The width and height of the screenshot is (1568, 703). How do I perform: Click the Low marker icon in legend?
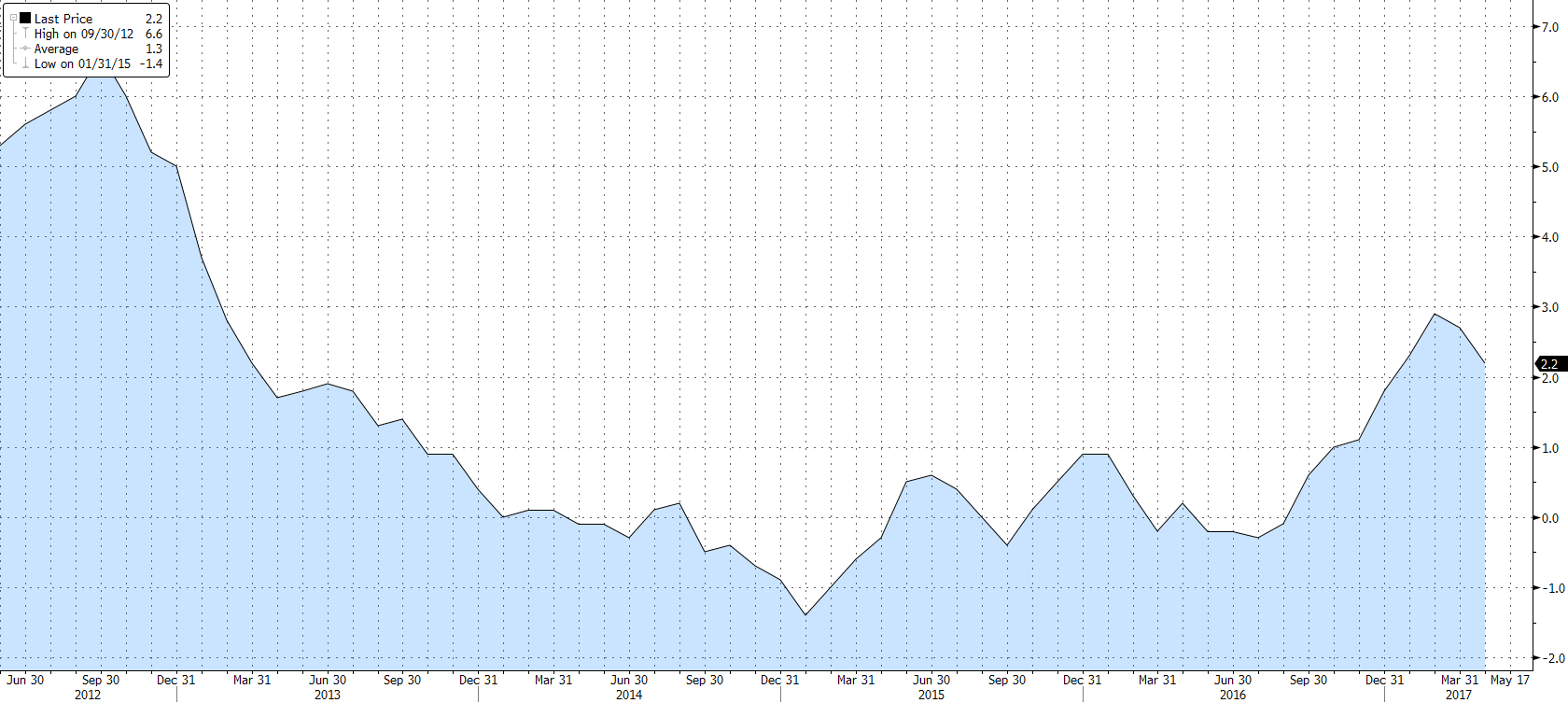click(26, 63)
